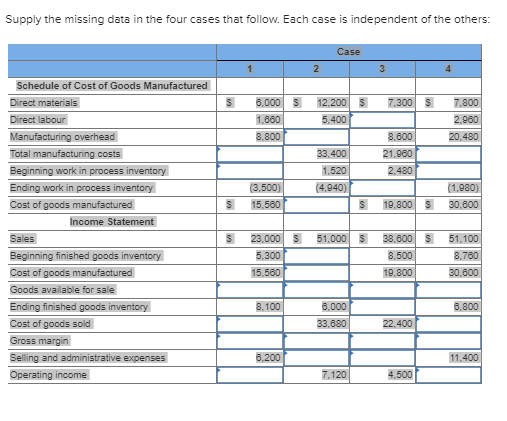This screenshot has height=421, width=507.
Task: Click Case 3 Ending finished goods inventory input
Action: point(382,307)
